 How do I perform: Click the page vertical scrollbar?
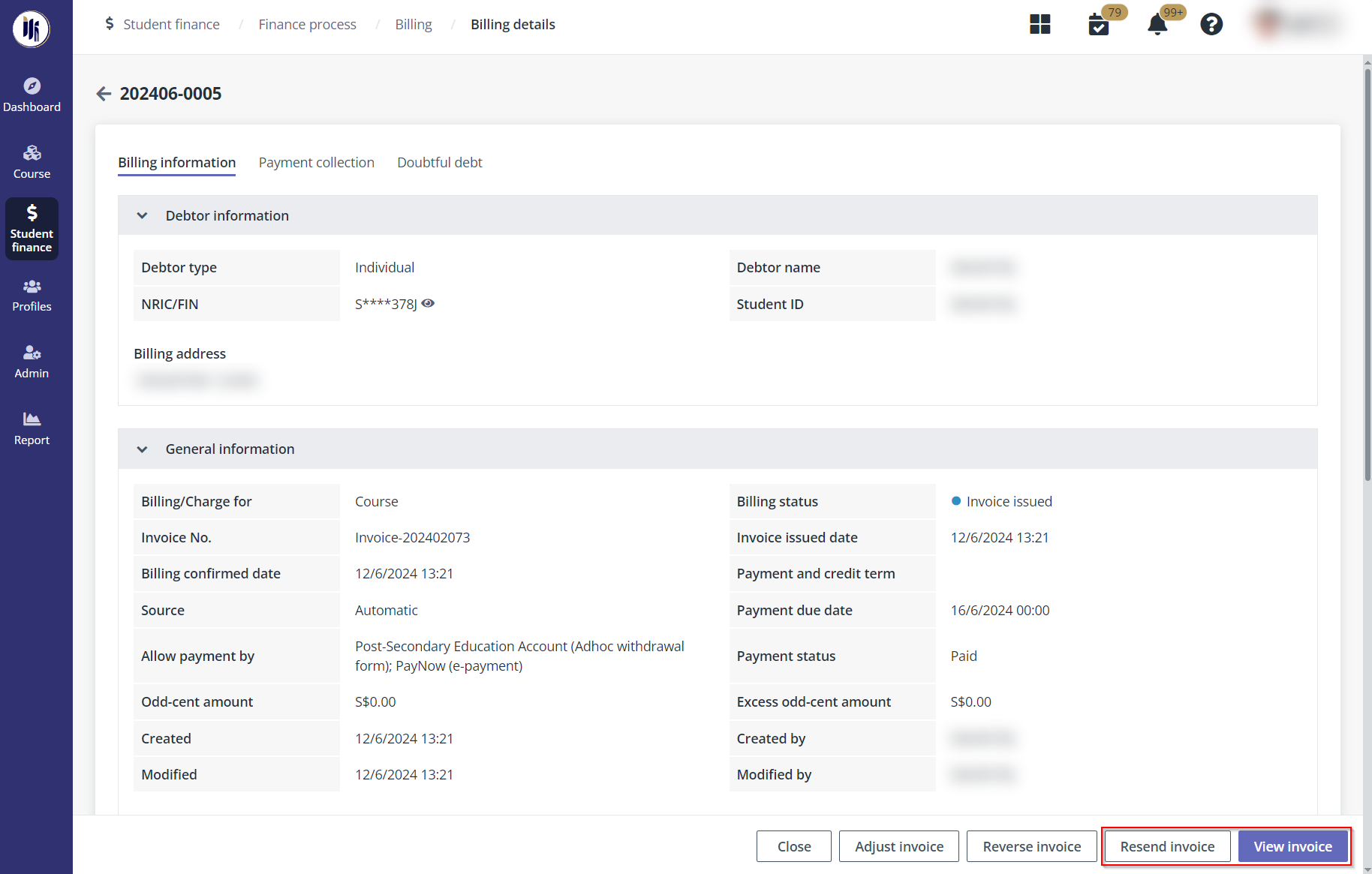[x=1367, y=274]
